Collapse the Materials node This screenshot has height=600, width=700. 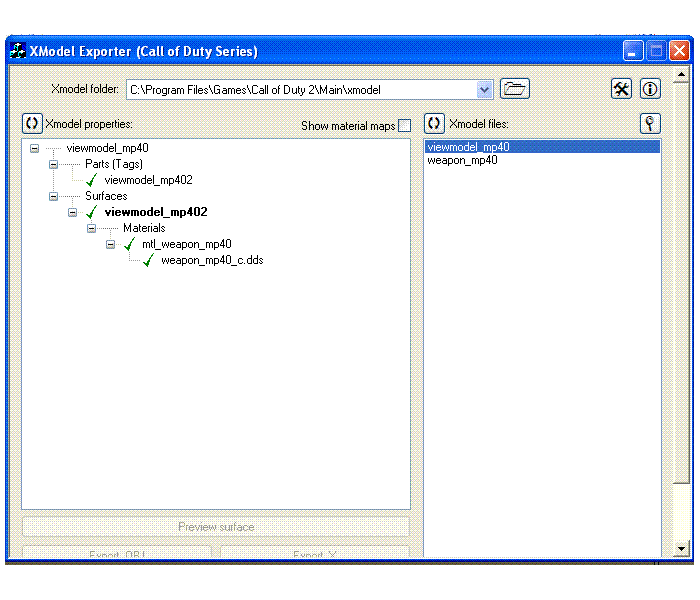coord(91,229)
